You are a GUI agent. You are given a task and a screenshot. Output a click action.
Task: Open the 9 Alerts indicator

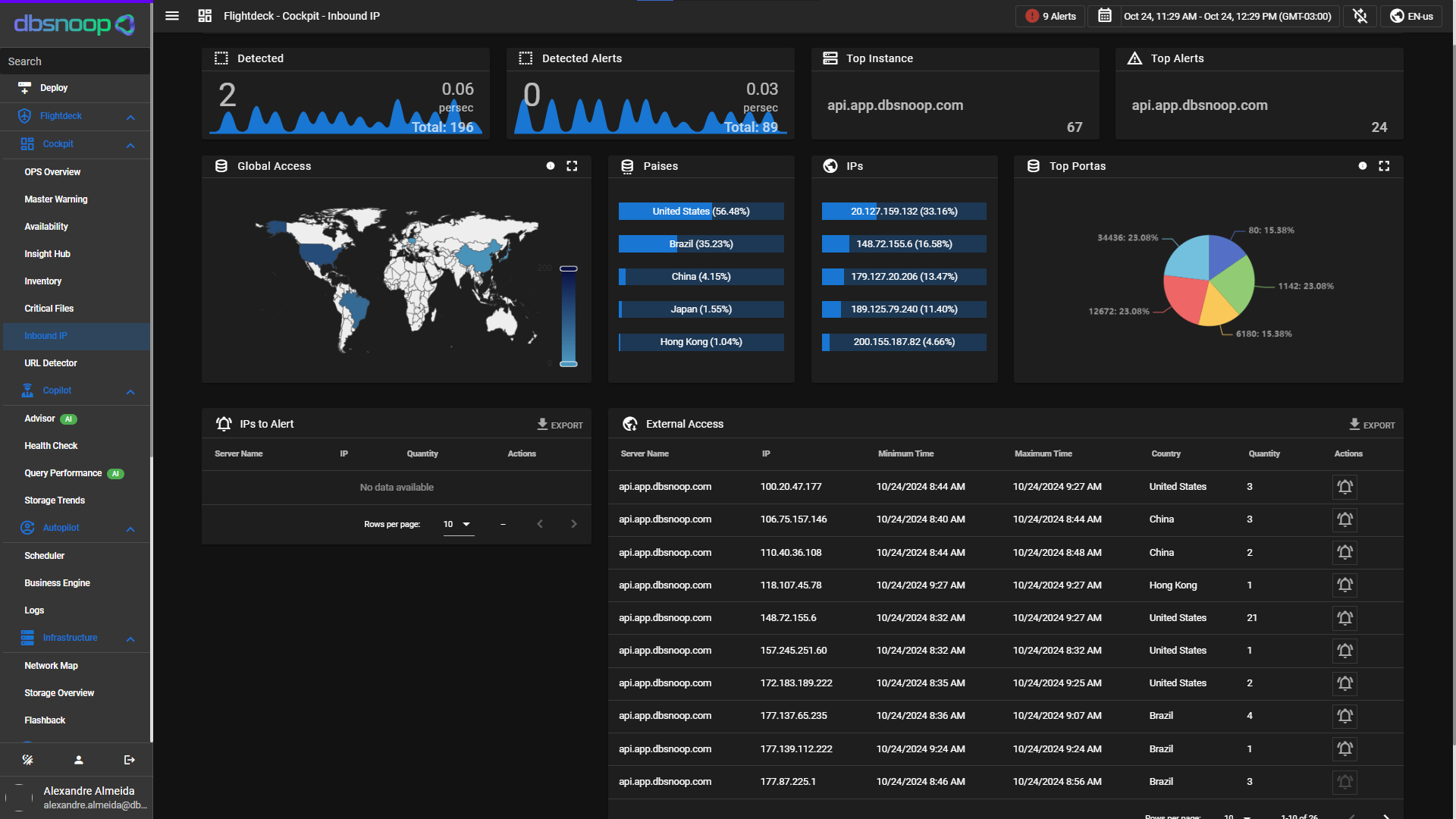click(1050, 16)
